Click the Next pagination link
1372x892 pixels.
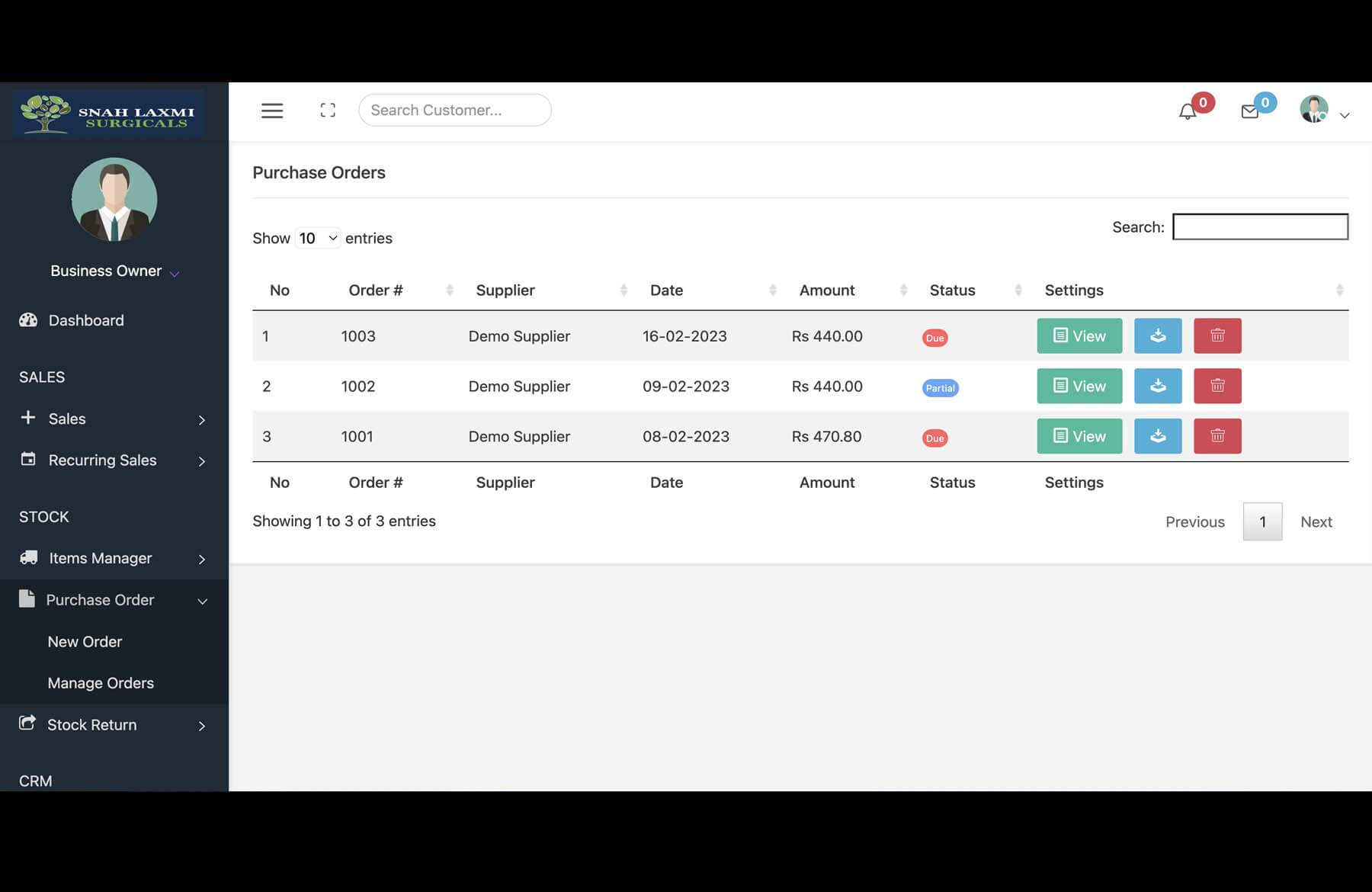[1316, 522]
